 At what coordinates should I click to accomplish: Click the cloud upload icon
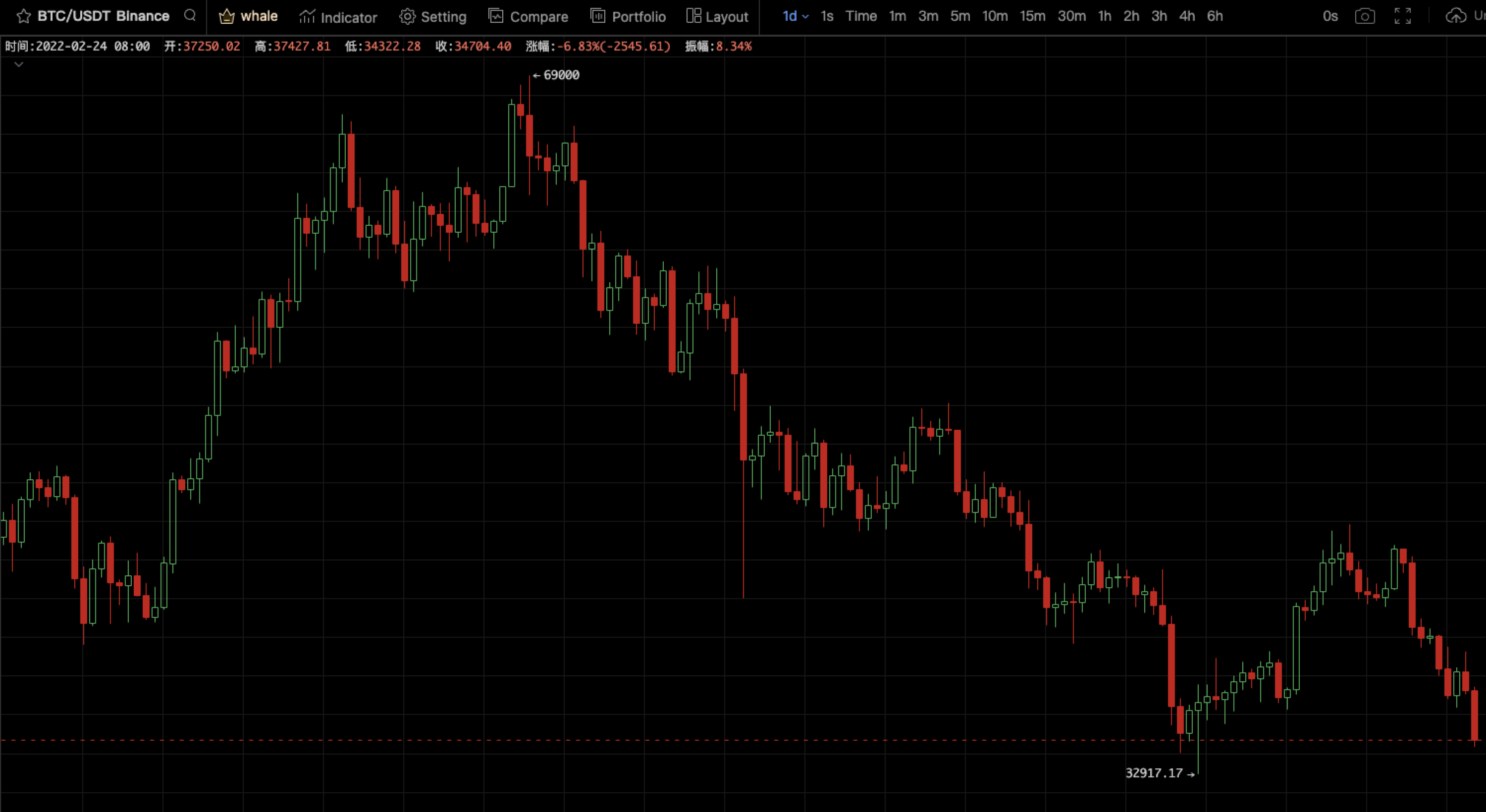(1455, 16)
